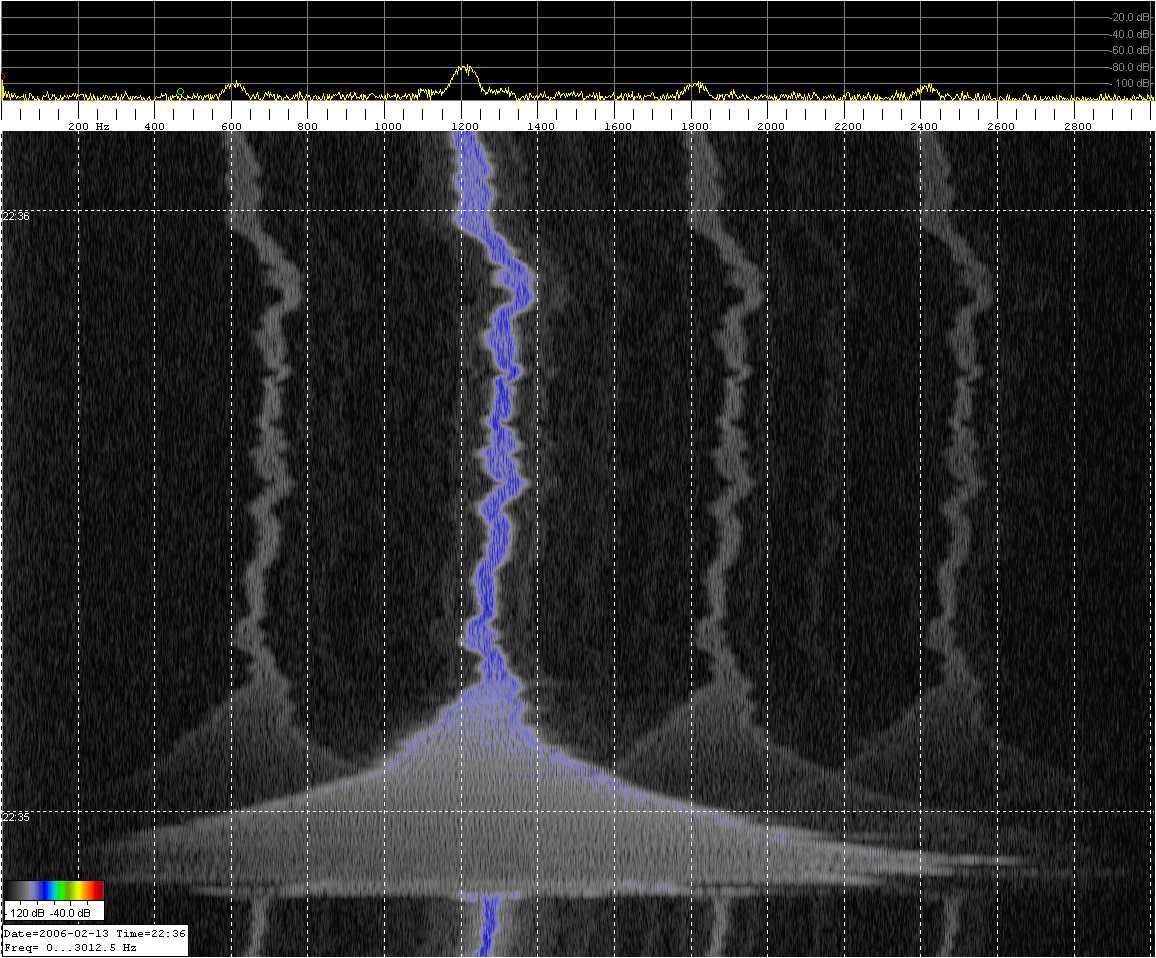Click the 2800 label on frequency axis
The width and height of the screenshot is (1156, 958).
click(x=1077, y=127)
